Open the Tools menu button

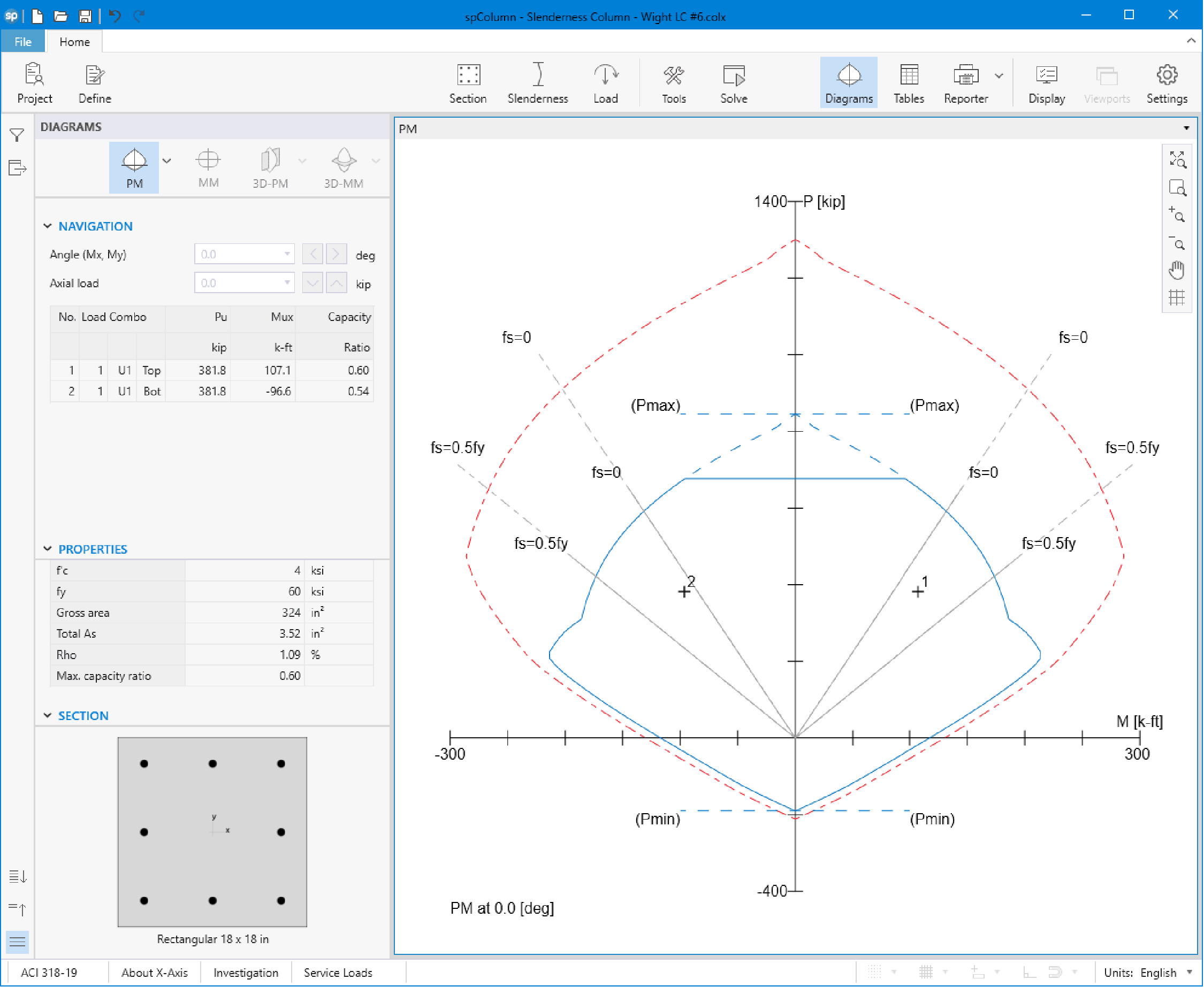674,83
